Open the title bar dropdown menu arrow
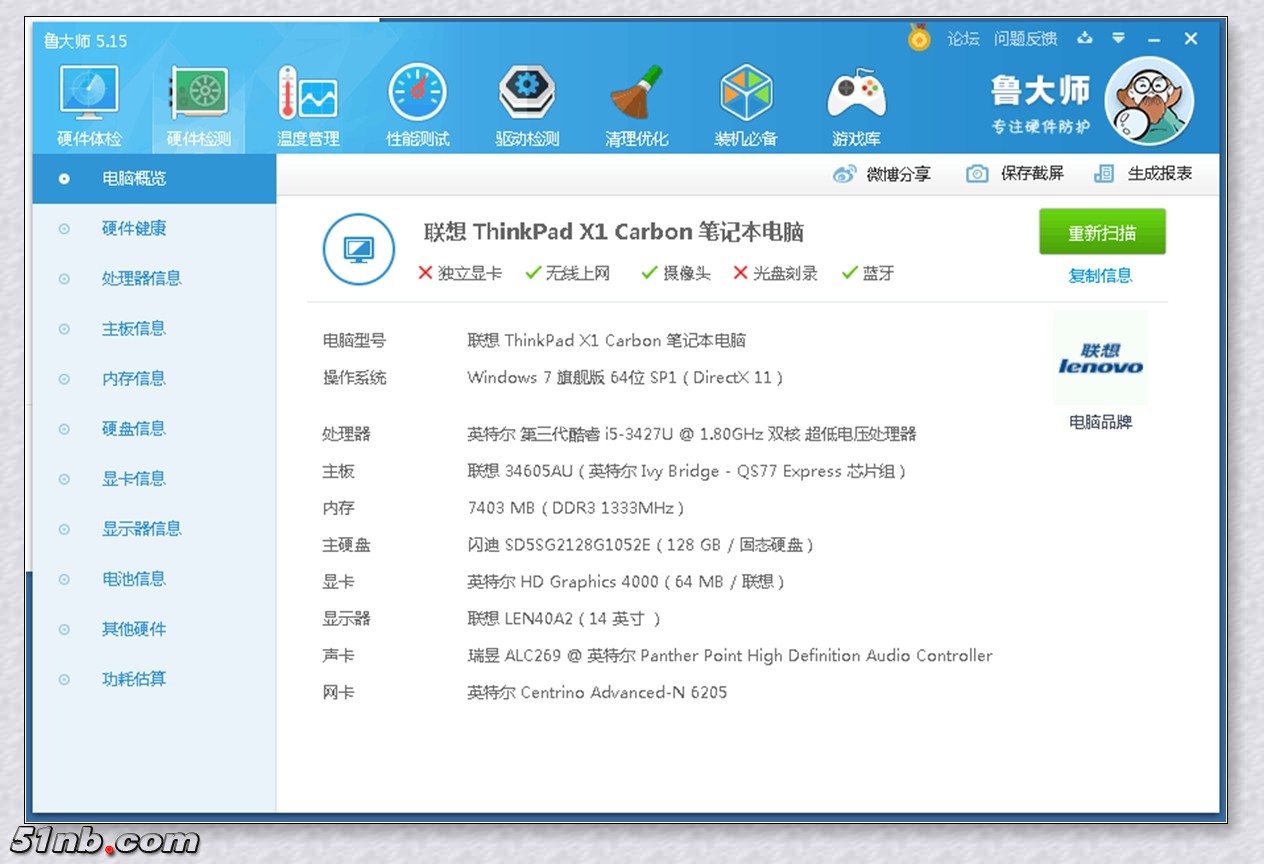The image size is (1264, 864). tap(1119, 39)
